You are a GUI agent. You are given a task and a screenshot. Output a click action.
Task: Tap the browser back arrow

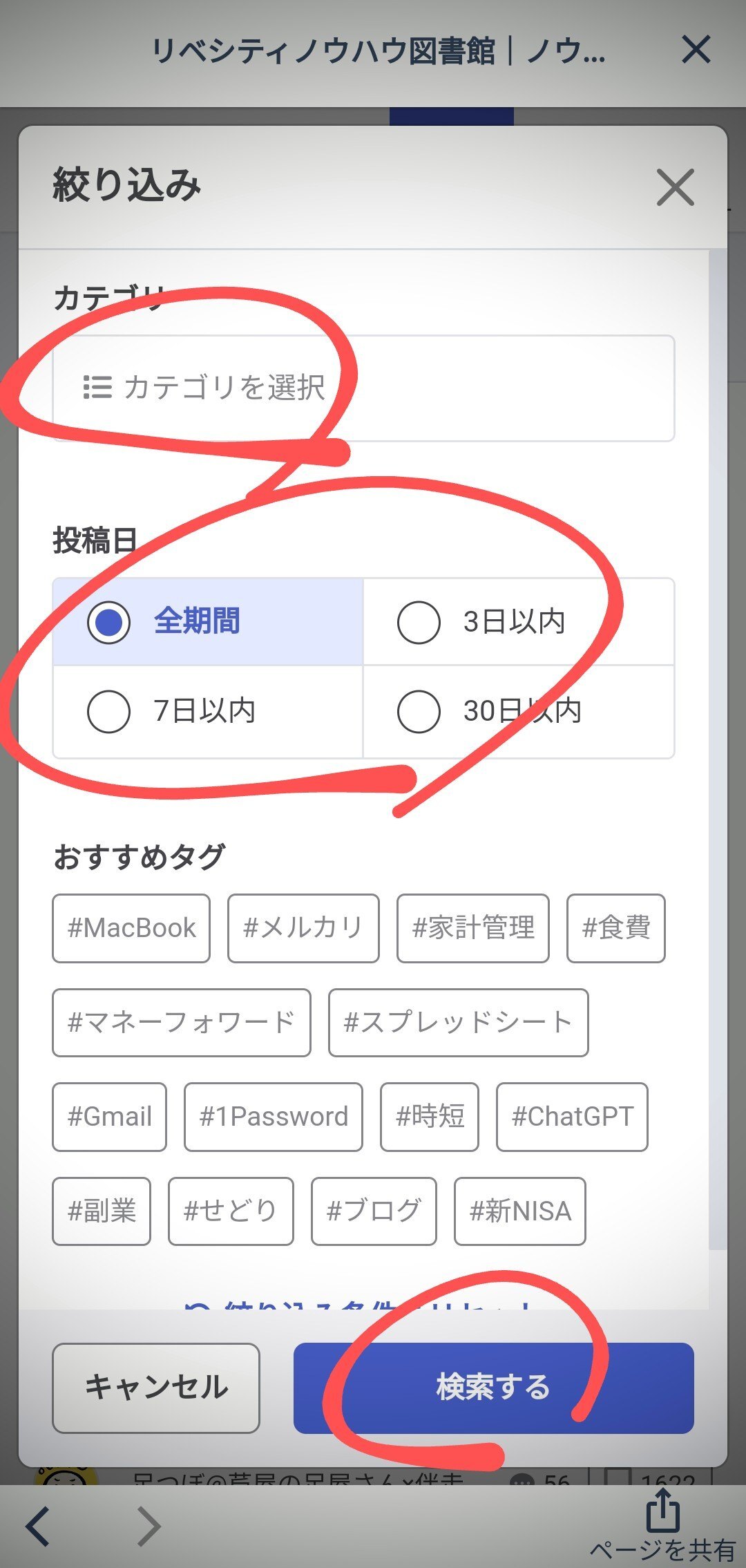[38, 1526]
